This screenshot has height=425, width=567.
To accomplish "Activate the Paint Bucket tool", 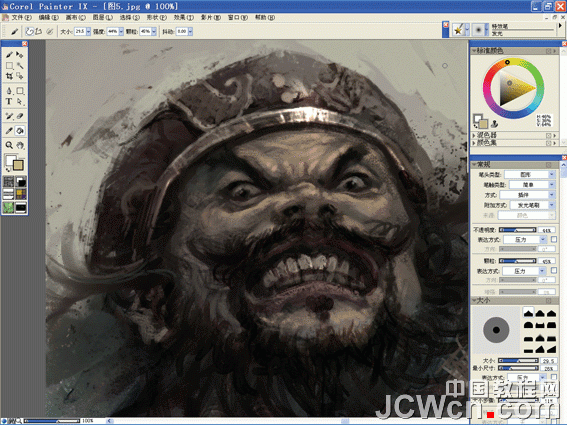I will 20,131.
